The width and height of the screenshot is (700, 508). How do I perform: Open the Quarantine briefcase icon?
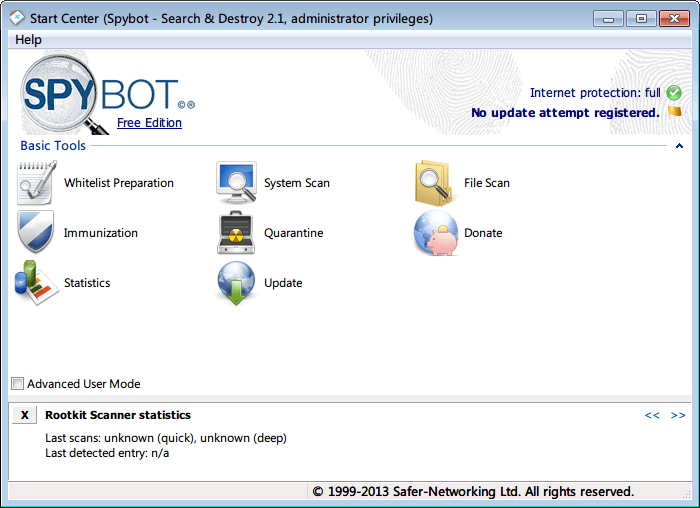pos(236,233)
